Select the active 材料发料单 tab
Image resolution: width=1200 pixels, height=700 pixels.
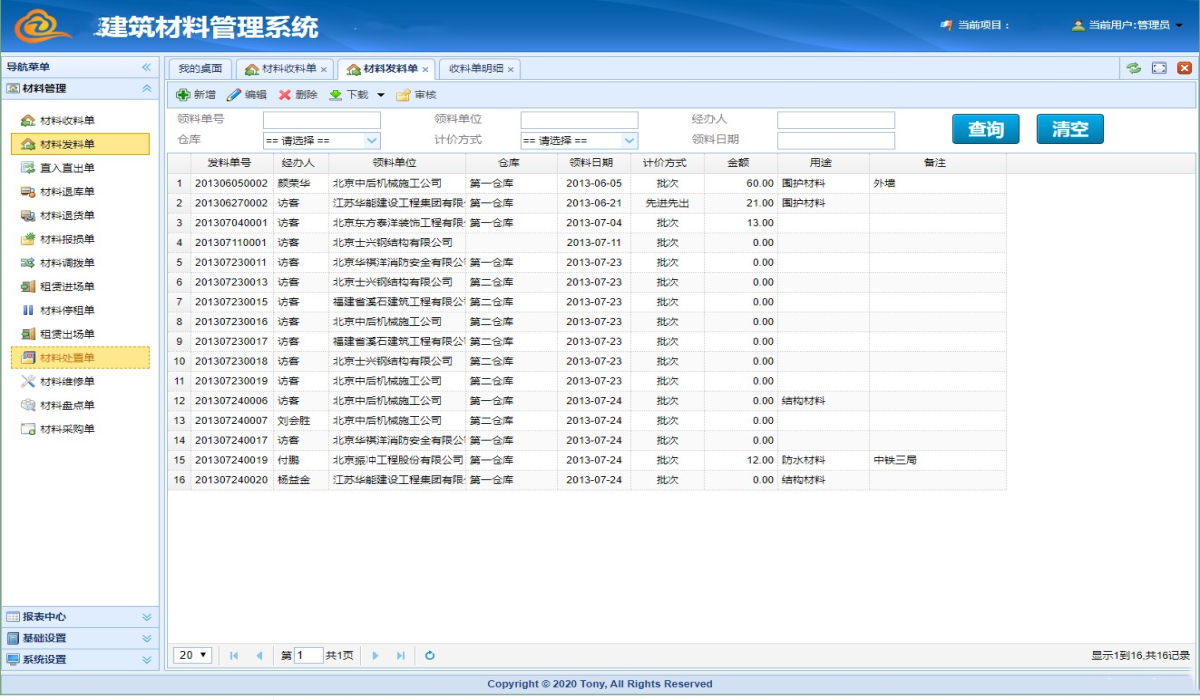click(386, 69)
